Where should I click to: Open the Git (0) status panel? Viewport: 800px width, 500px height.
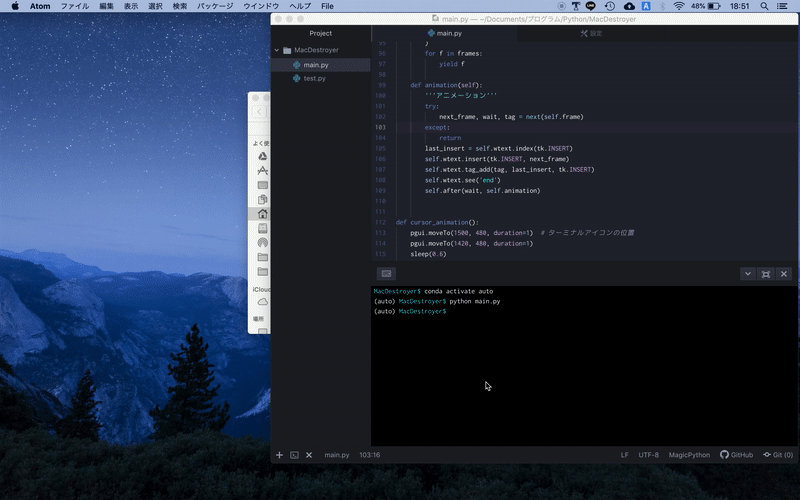pyautogui.click(x=777, y=455)
